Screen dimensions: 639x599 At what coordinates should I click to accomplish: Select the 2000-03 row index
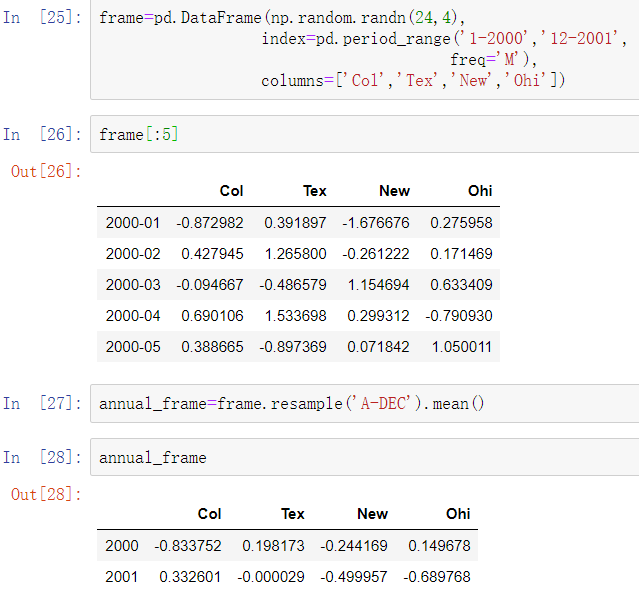click(x=133, y=285)
